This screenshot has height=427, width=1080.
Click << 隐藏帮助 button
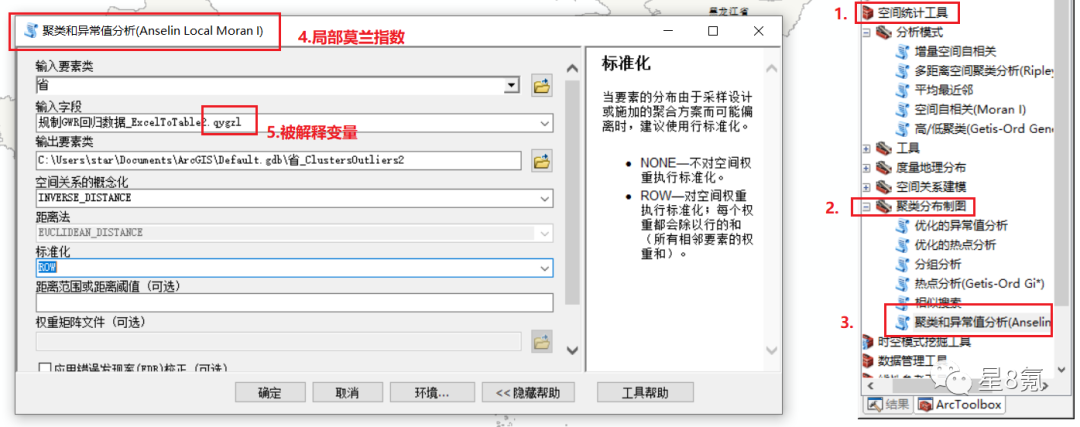click(528, 393)
